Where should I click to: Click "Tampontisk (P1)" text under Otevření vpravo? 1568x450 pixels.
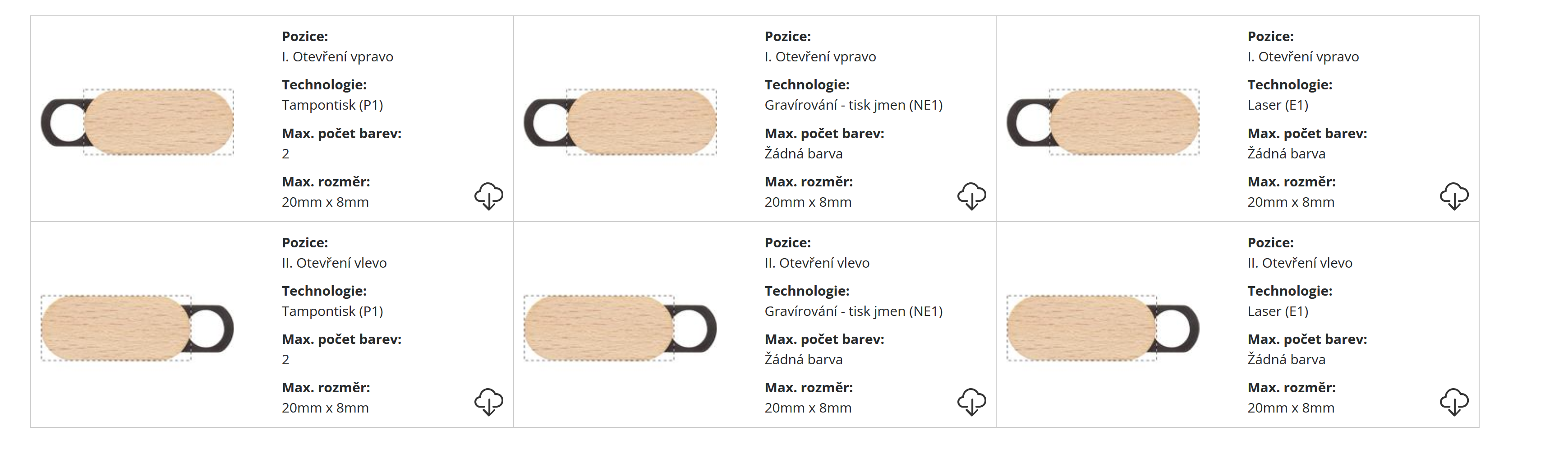[x=332, y=105]
